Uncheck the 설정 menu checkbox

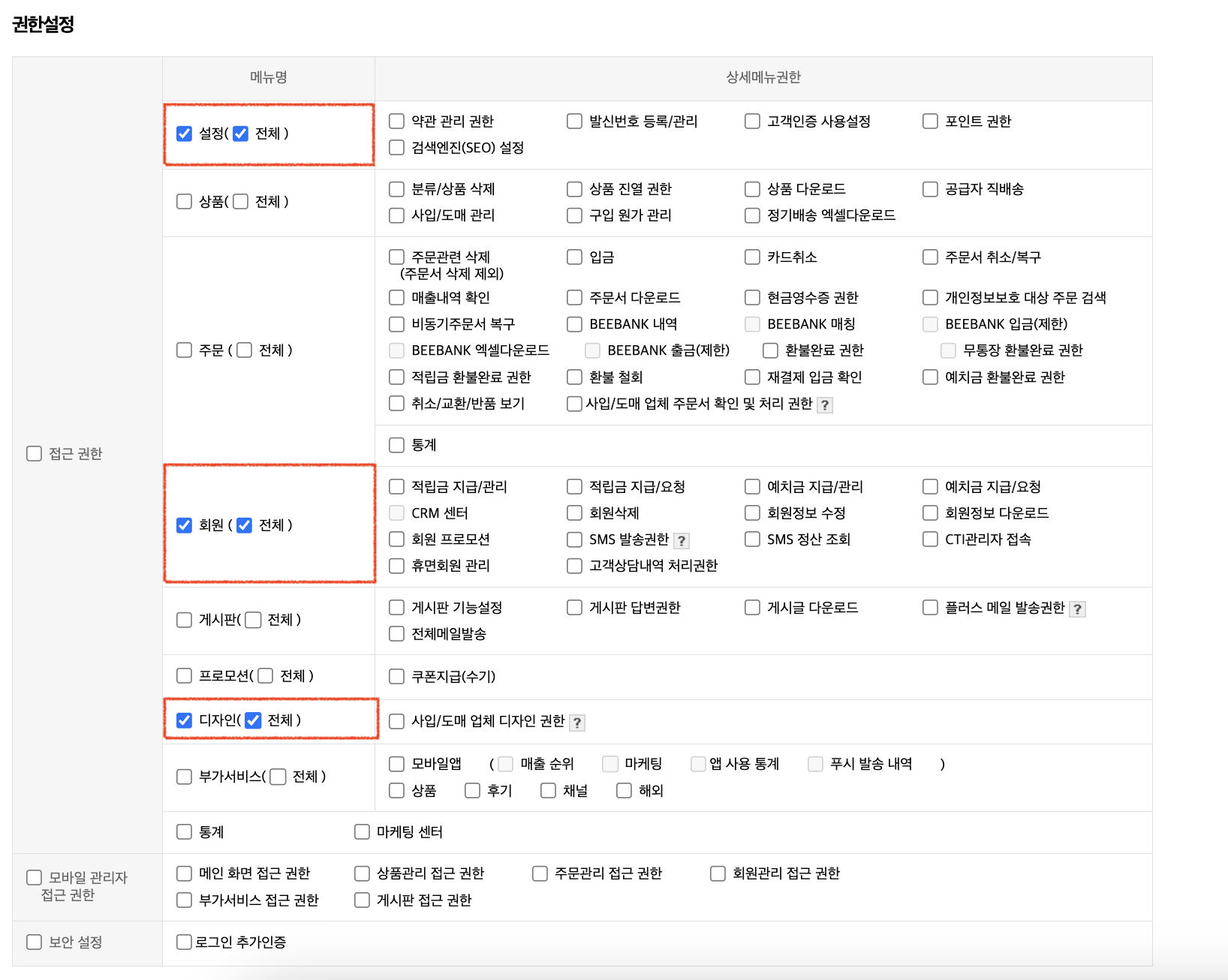point(184,134)
